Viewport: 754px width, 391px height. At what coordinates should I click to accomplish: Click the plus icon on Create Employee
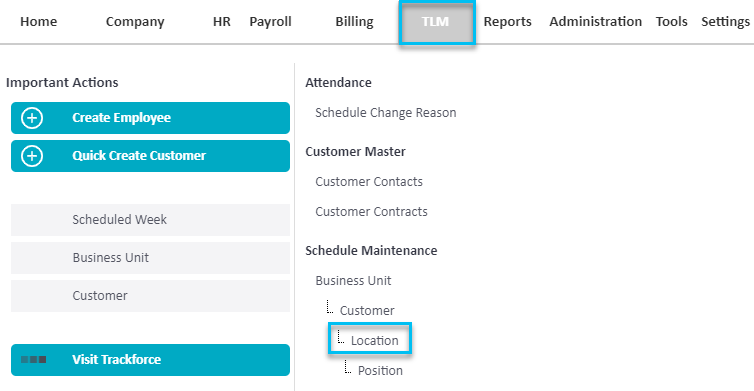tap(32, 118)
